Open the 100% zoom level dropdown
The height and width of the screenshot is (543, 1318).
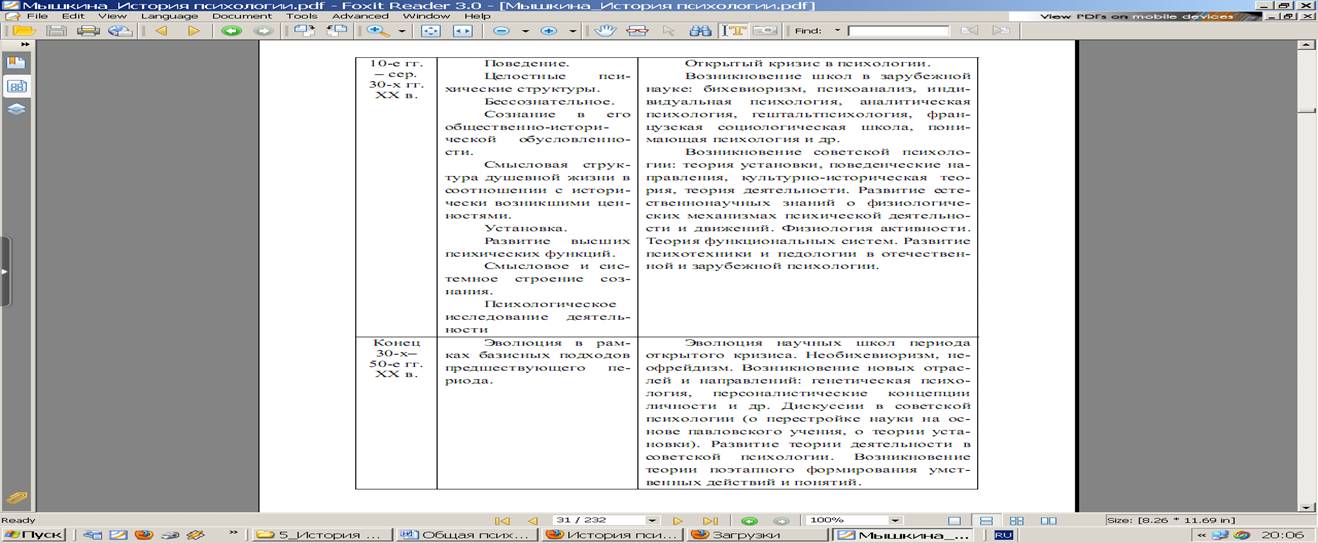coord(895,521)
